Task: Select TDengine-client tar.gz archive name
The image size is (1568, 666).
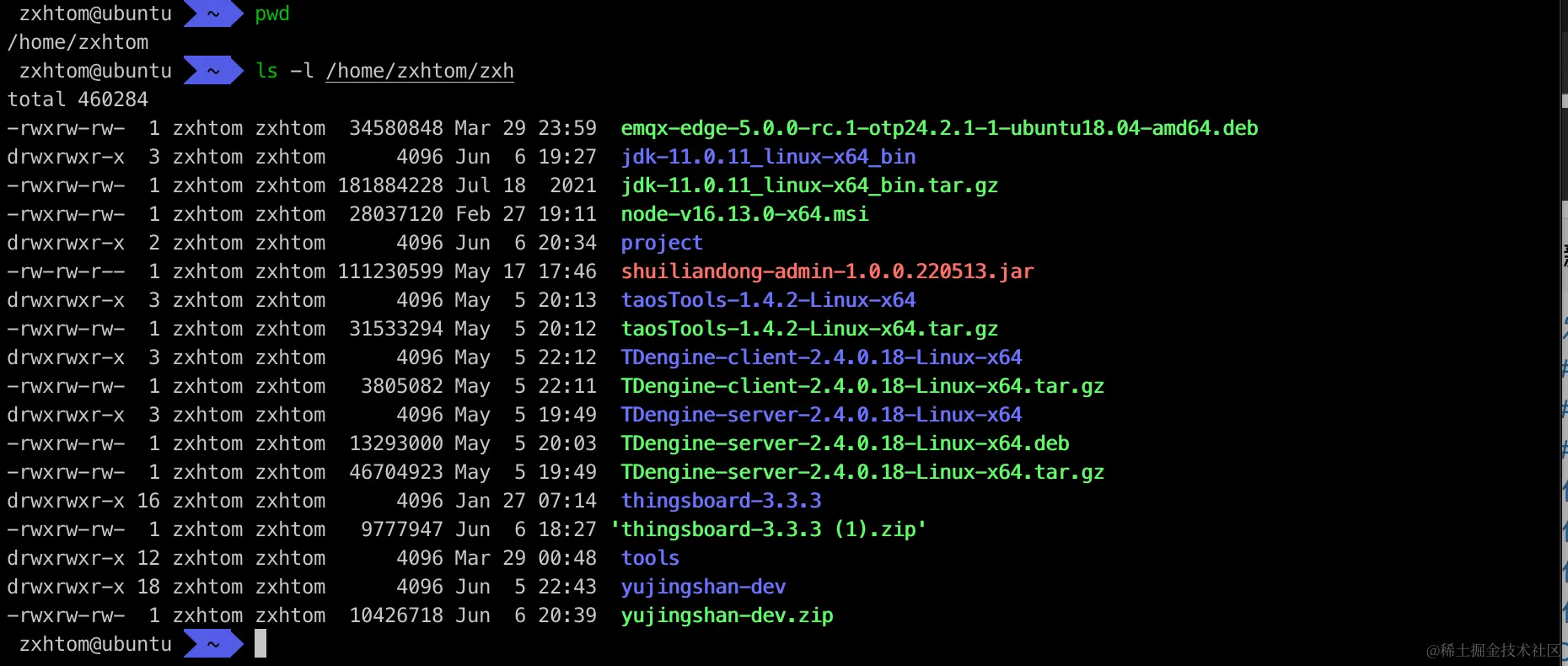Action: click(862, 386)
